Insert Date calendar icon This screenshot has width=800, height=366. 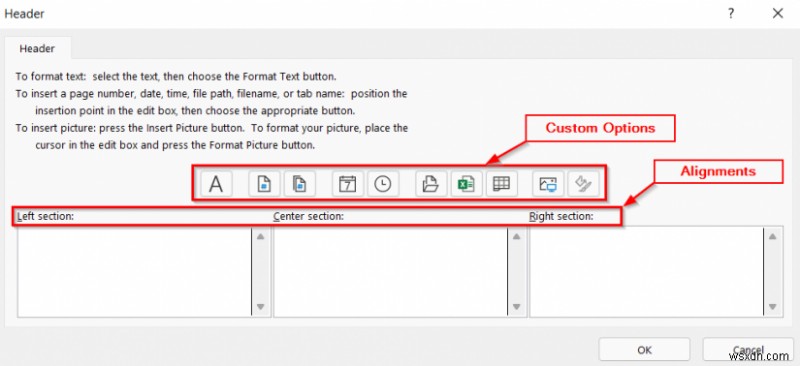coord(347,184)
